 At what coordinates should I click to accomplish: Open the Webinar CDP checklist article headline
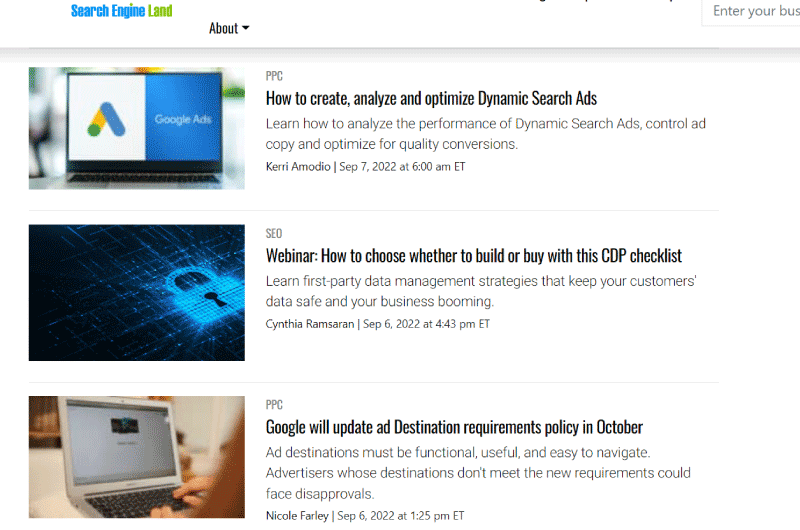tap(473, 256)
